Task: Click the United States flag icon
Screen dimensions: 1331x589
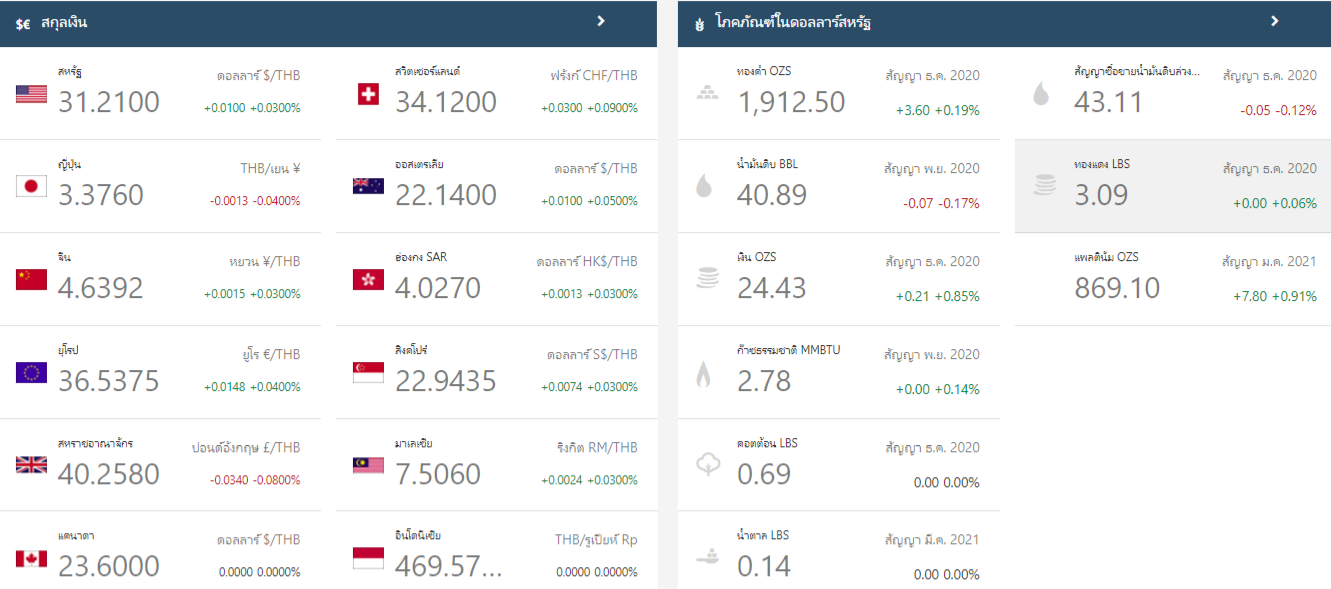Action: click(x=31, y=94)
